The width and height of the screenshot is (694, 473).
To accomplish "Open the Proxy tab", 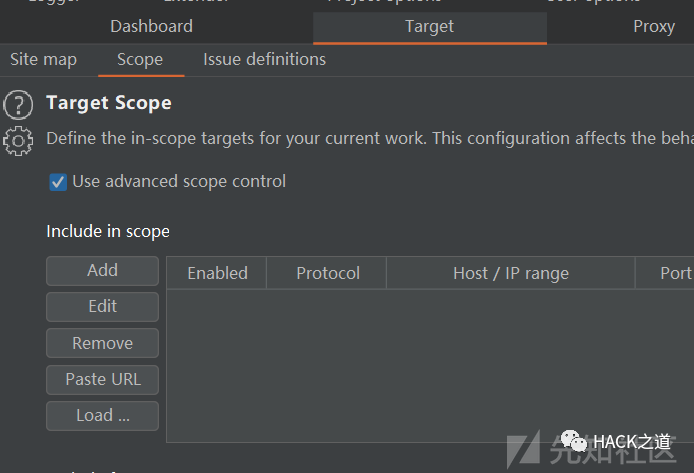I will point(654,27).
